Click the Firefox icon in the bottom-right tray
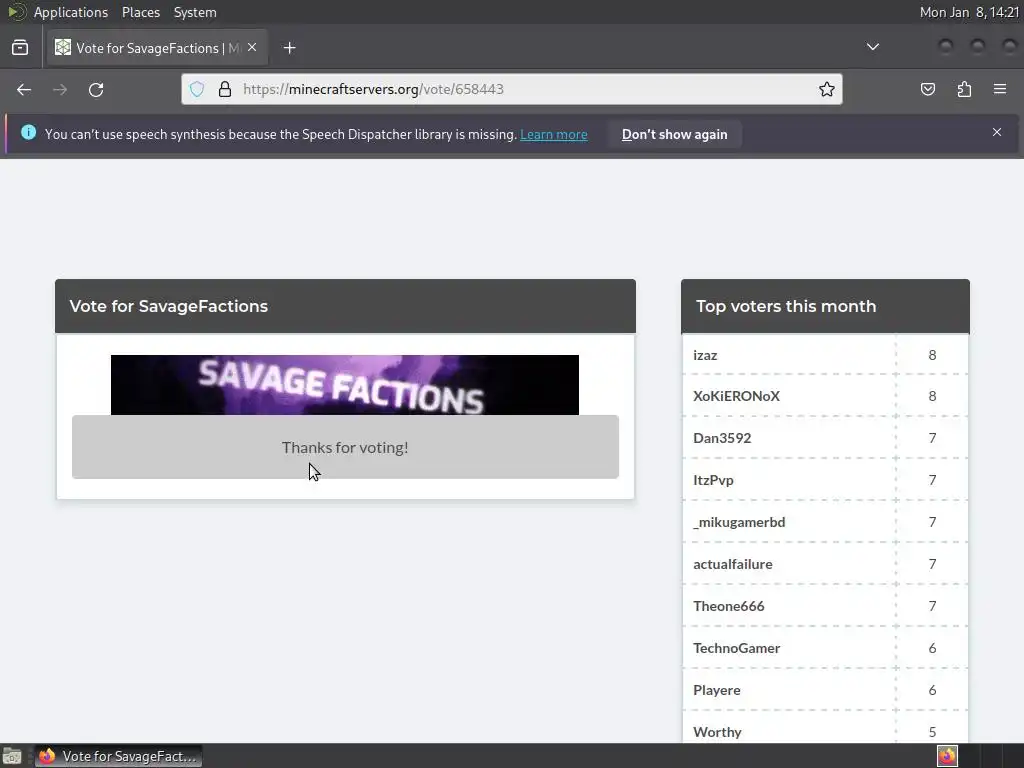The image size is (1024, 768). pyautogui.click(x=947, y=756)
